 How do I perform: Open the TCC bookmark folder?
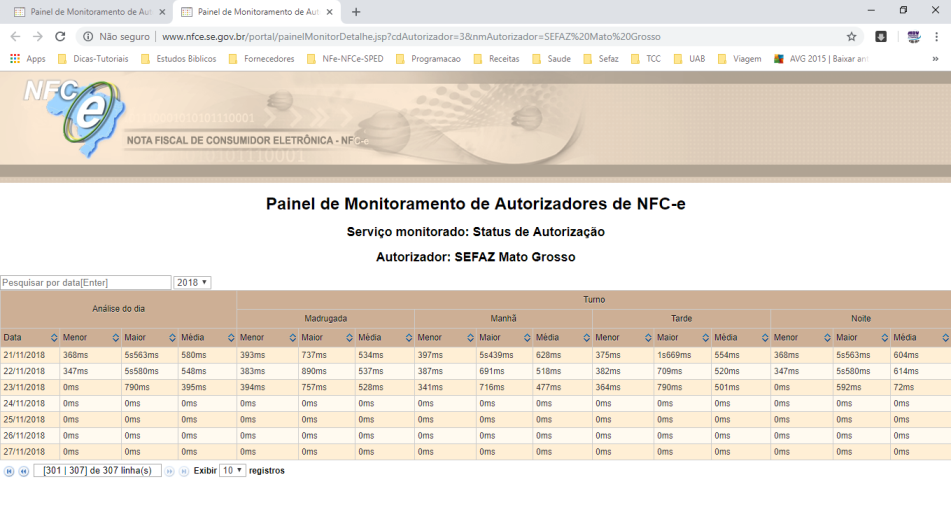(x=646, y=59)
